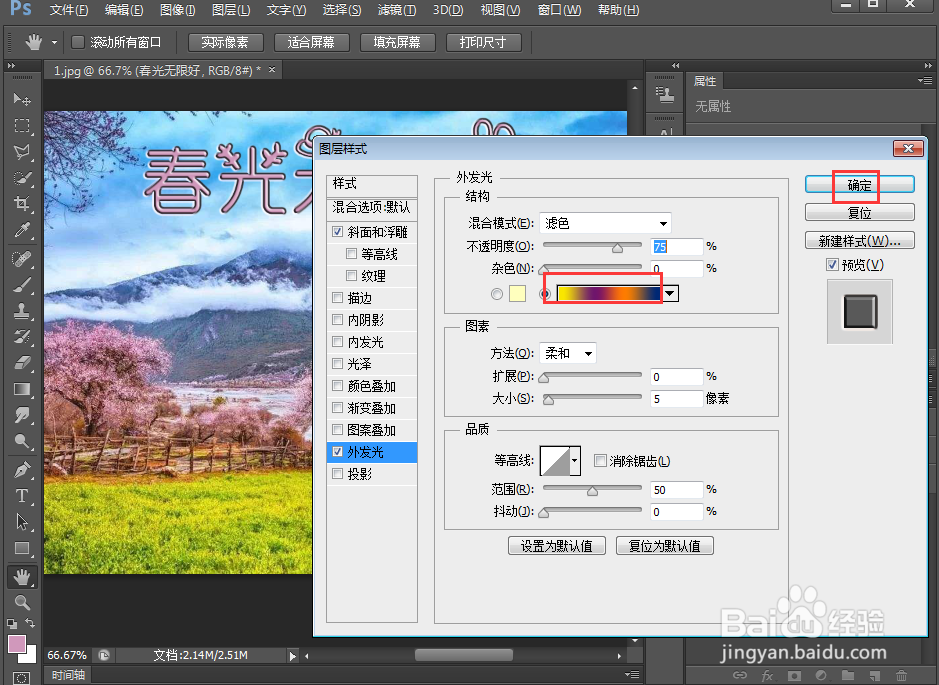Viewport: 939px width, 685px height.
Task: Select the Pen tool
Action: click(x=22, y=470)
